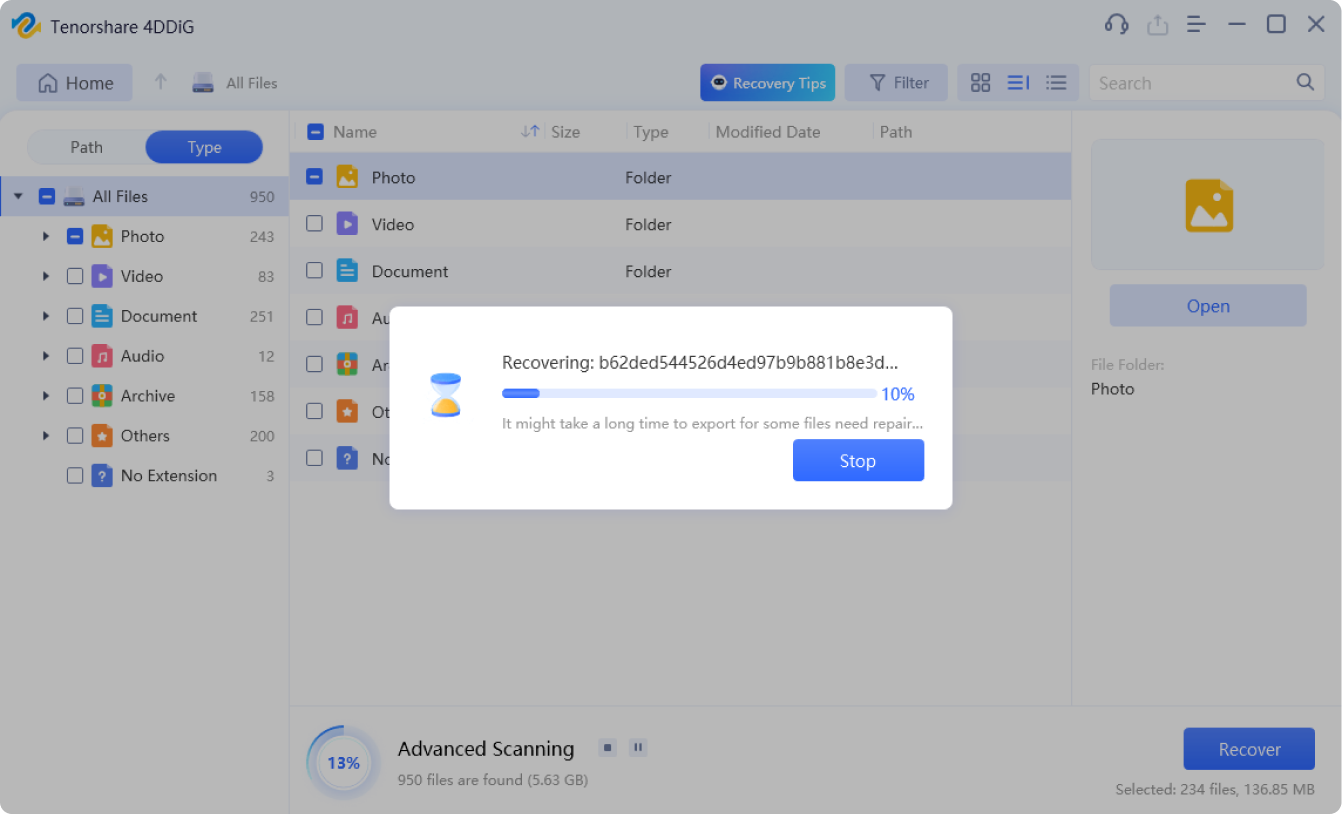Expand the Photo tree node
Viewport: 1342px width, 814px height.
click(46, 237)
